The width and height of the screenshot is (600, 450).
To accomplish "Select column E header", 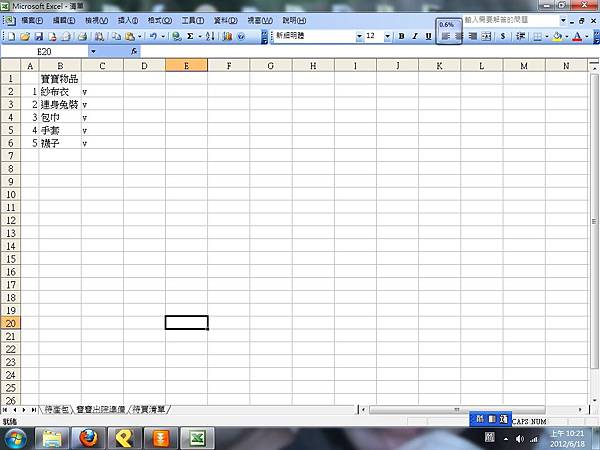I will coord(186,66).
